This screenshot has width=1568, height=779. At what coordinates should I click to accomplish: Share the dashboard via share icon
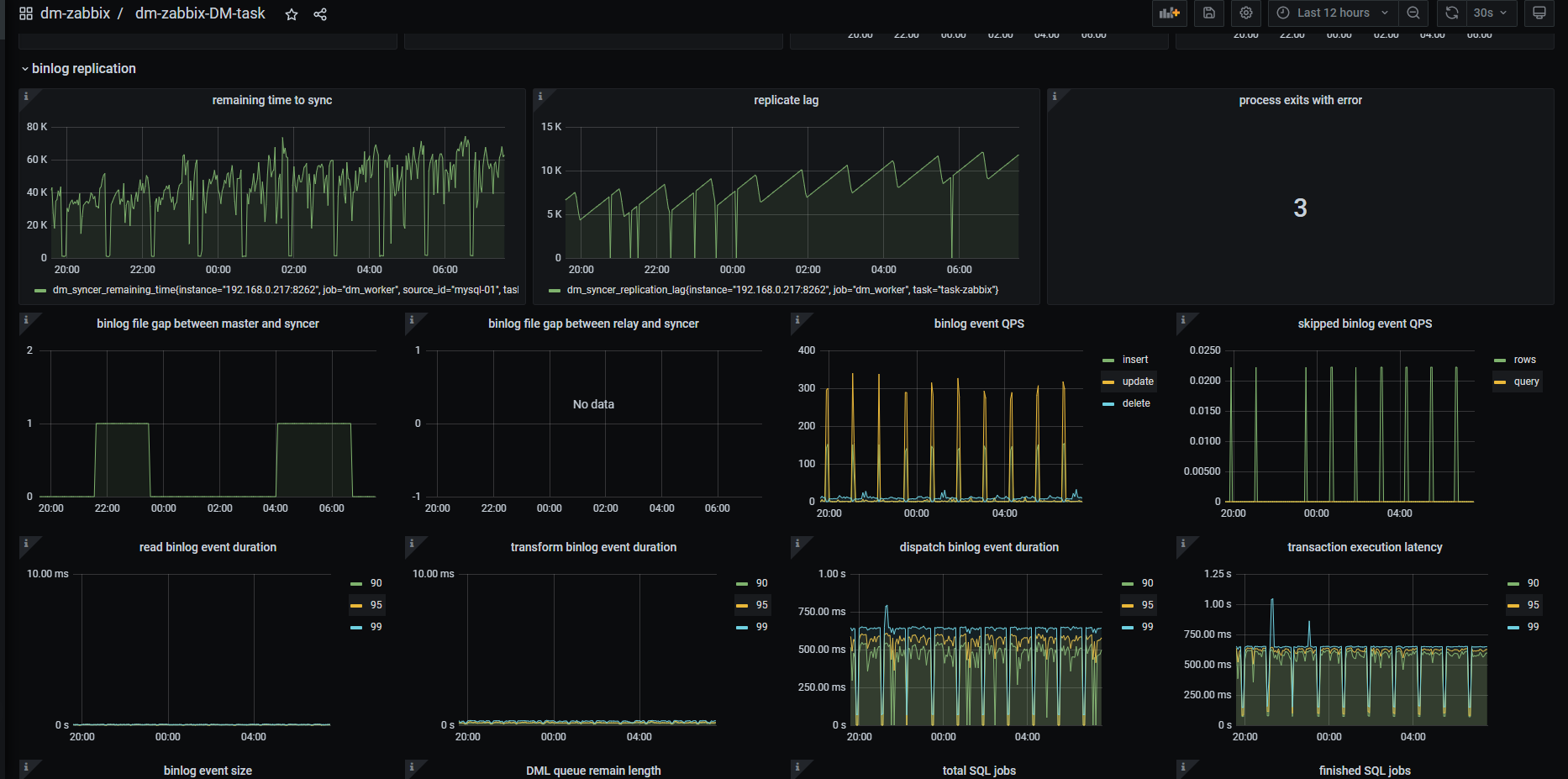(x=320, y=14)
